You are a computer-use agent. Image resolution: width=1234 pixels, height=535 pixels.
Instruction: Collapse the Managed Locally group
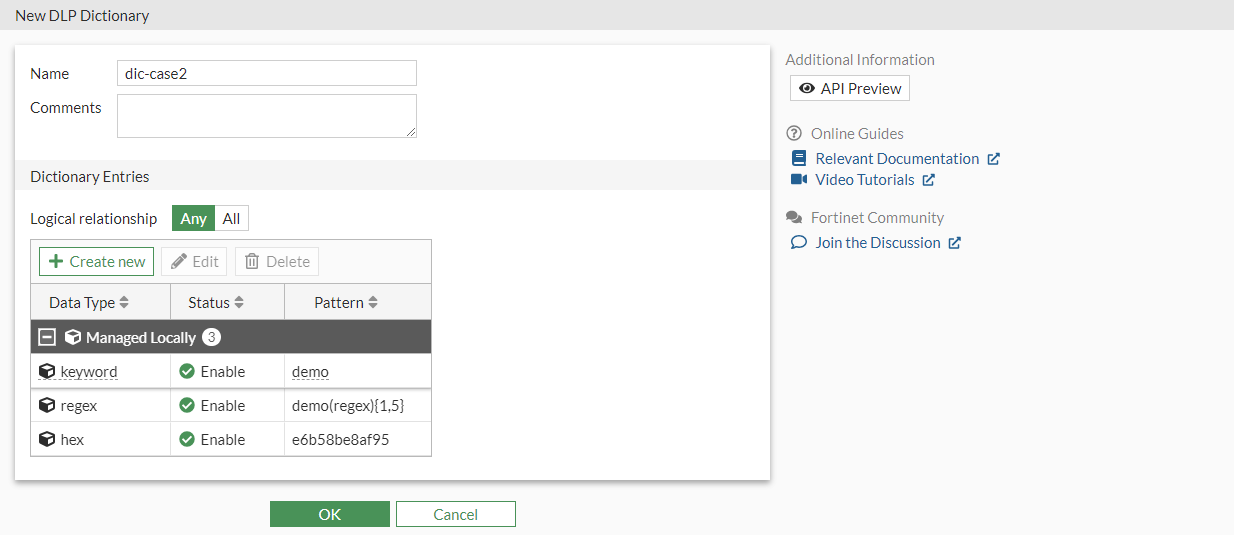tap(47, 337)
